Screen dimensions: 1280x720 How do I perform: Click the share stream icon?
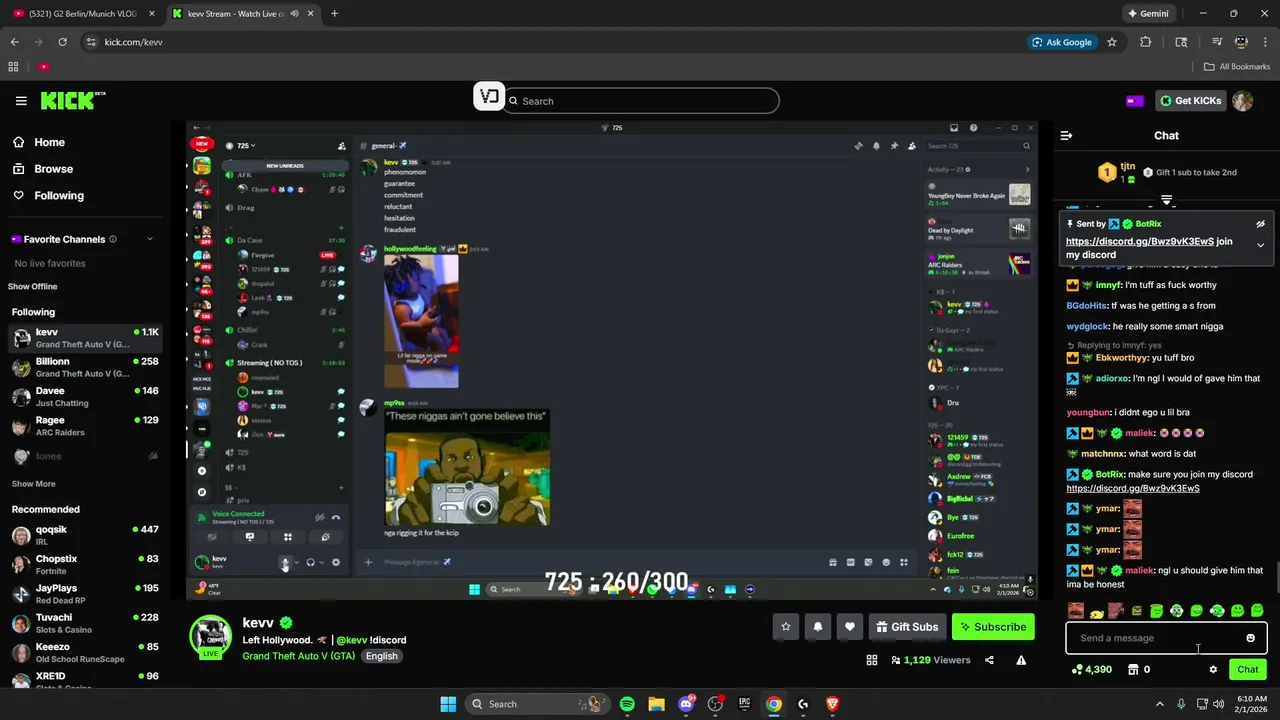989,660
